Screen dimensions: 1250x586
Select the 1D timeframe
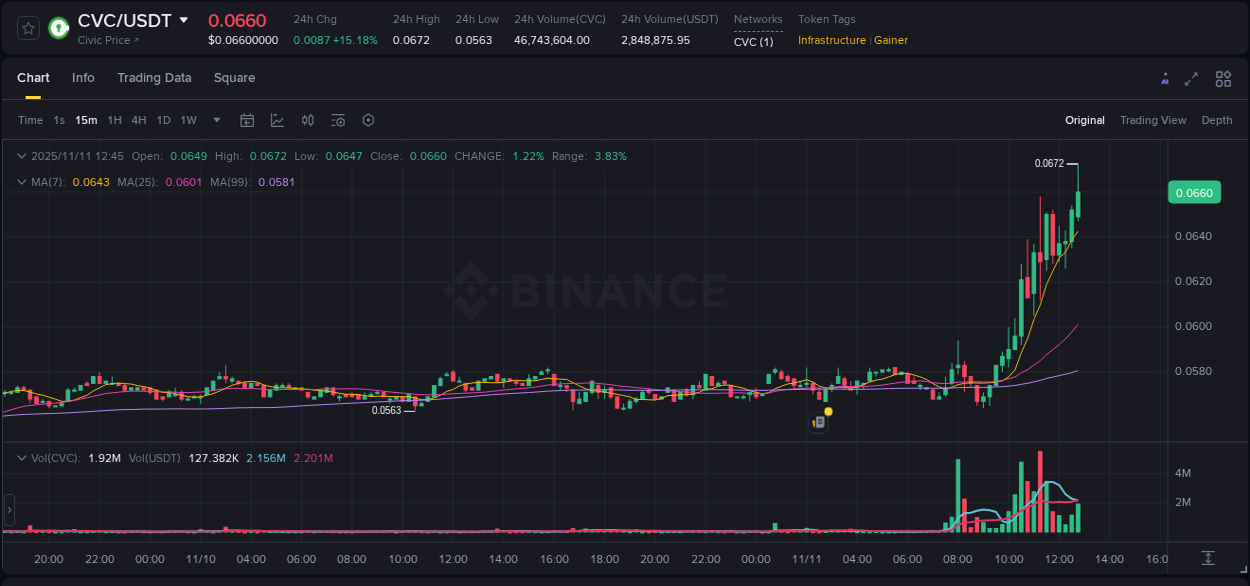[x=163, y=120]
